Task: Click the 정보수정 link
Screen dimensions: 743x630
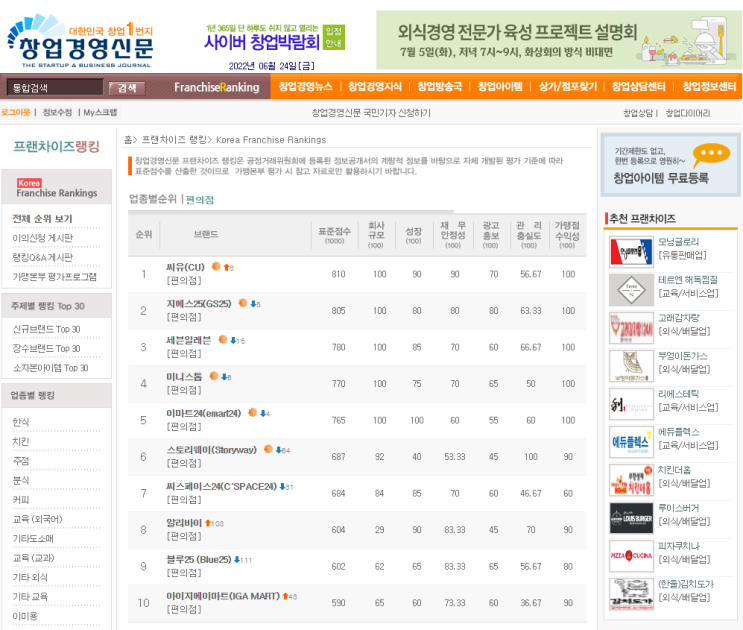Action: point(57,112)
